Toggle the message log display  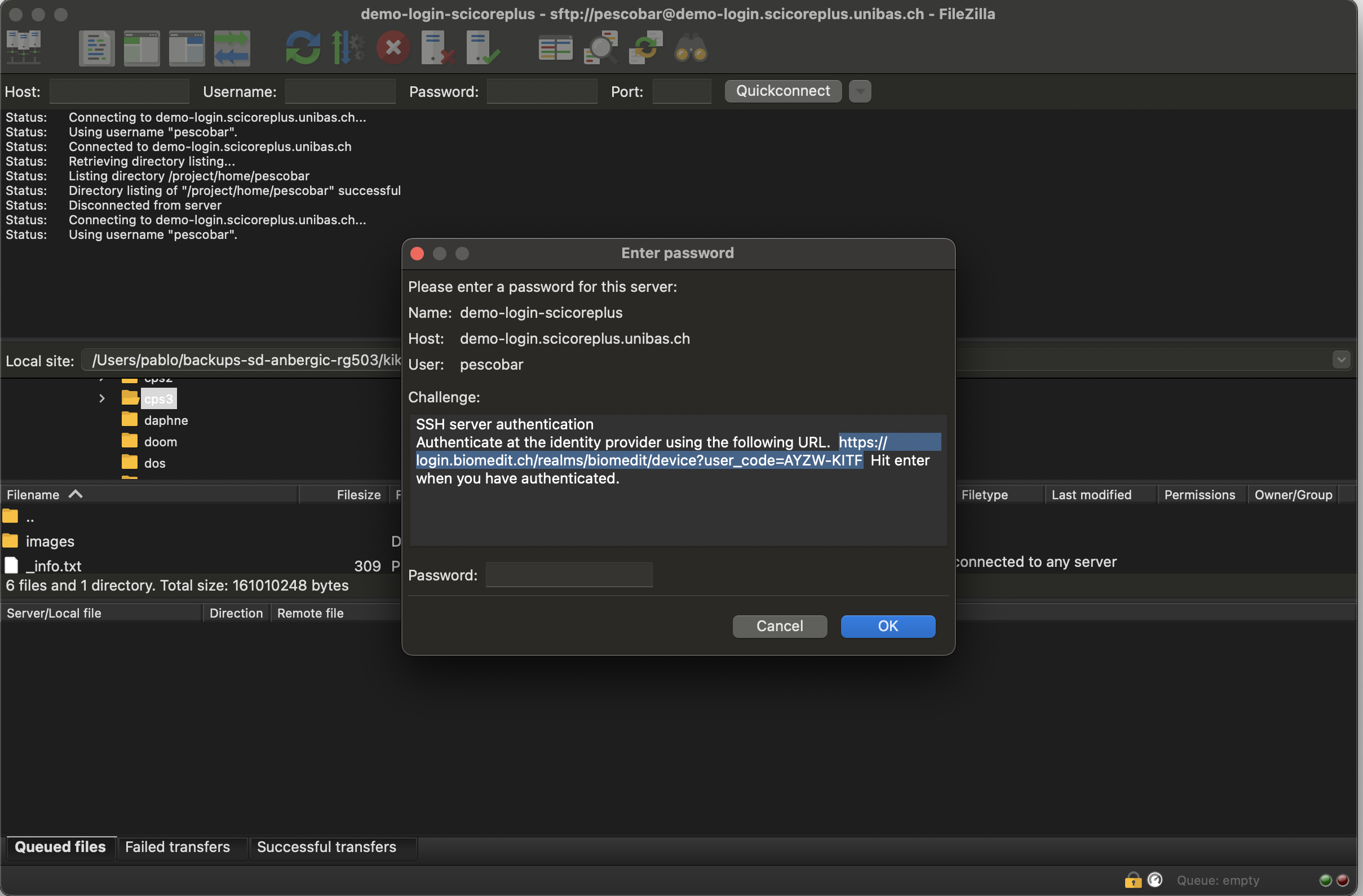[x=96, y=48]
